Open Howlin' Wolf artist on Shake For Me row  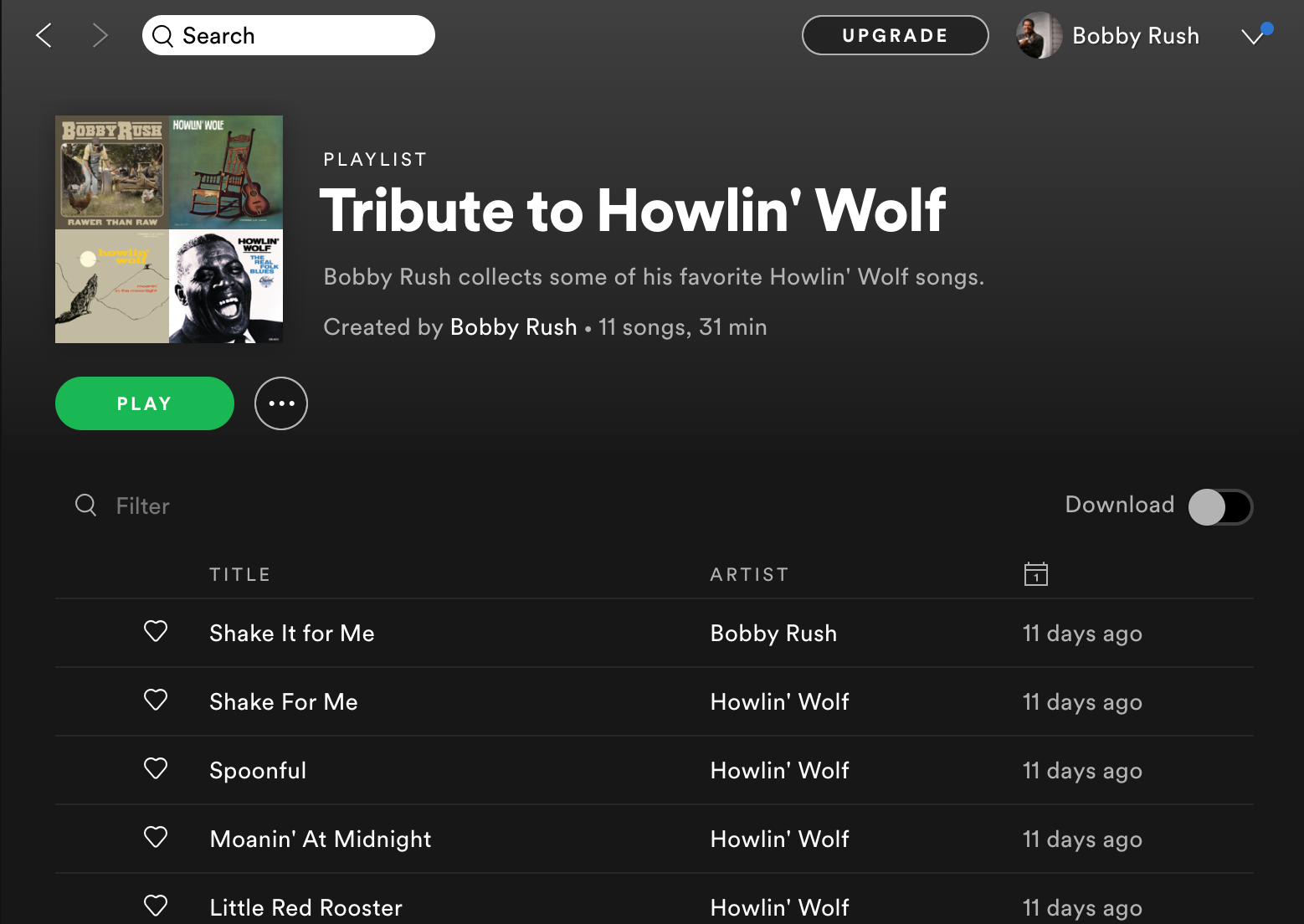pos(780,701)
